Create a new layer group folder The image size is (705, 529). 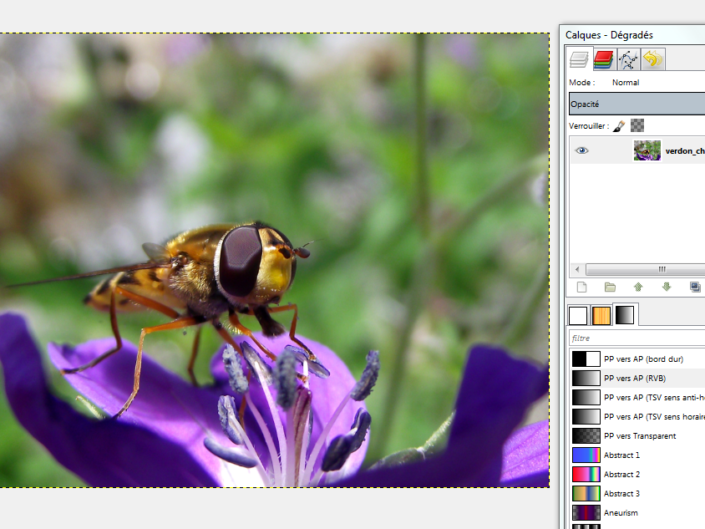tap(610, 287)
